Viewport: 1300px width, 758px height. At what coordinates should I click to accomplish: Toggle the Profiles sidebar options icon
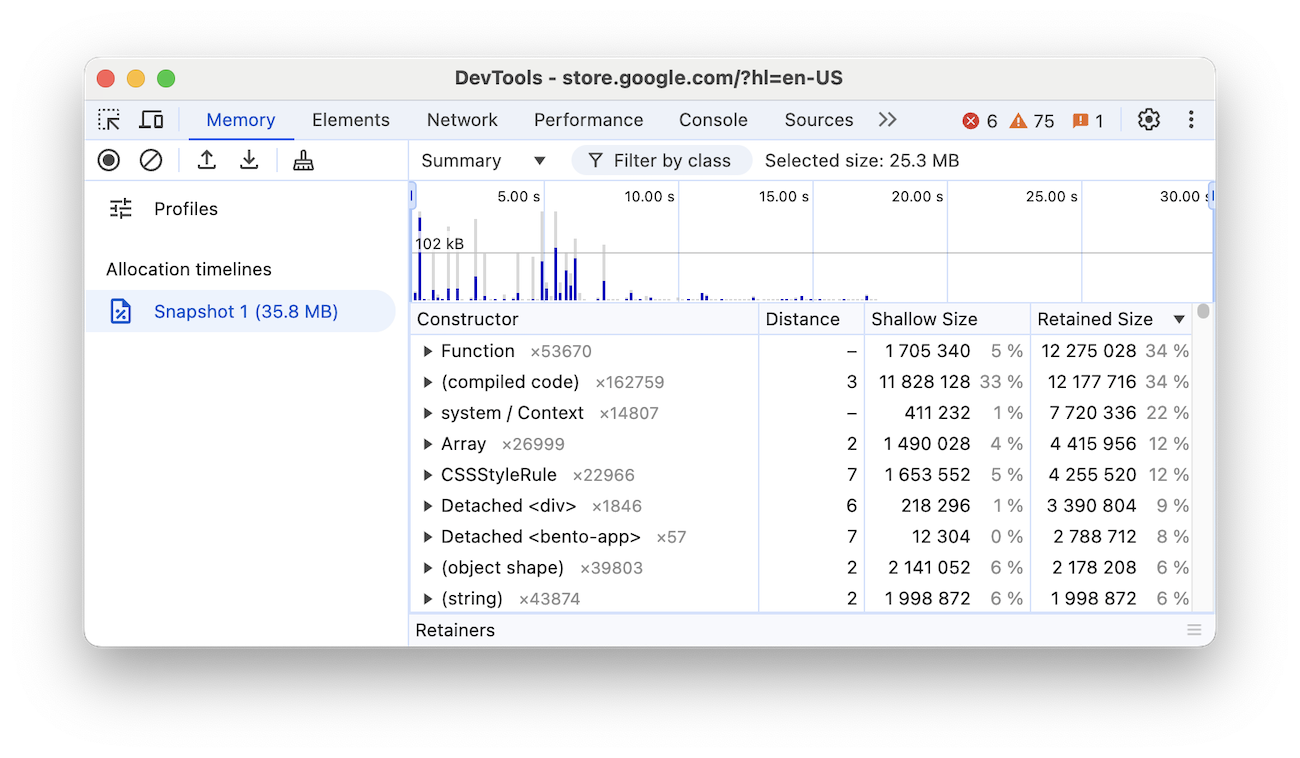pyautogui.click(x=120, y=209)
